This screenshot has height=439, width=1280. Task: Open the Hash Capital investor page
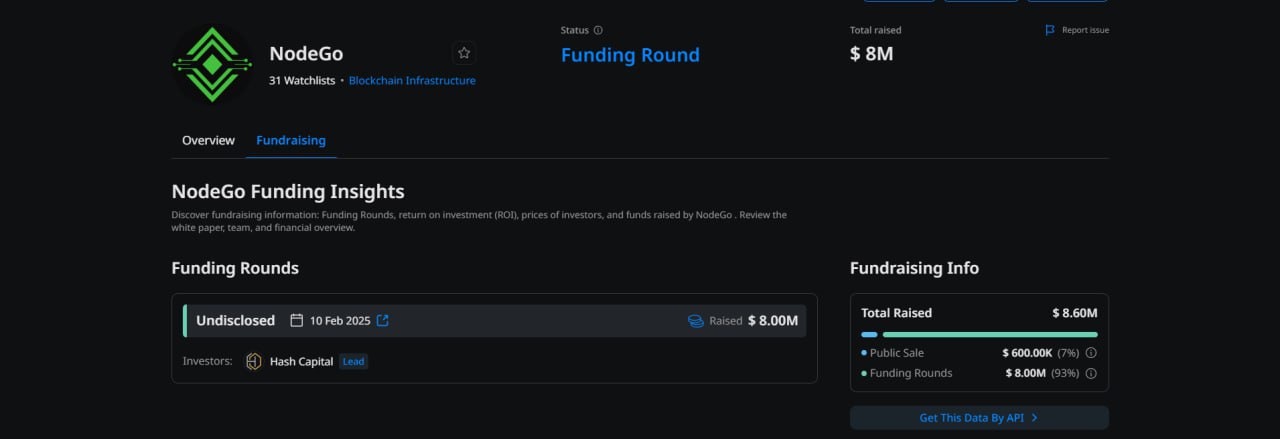pyautogui.click(x=302, y=361)
